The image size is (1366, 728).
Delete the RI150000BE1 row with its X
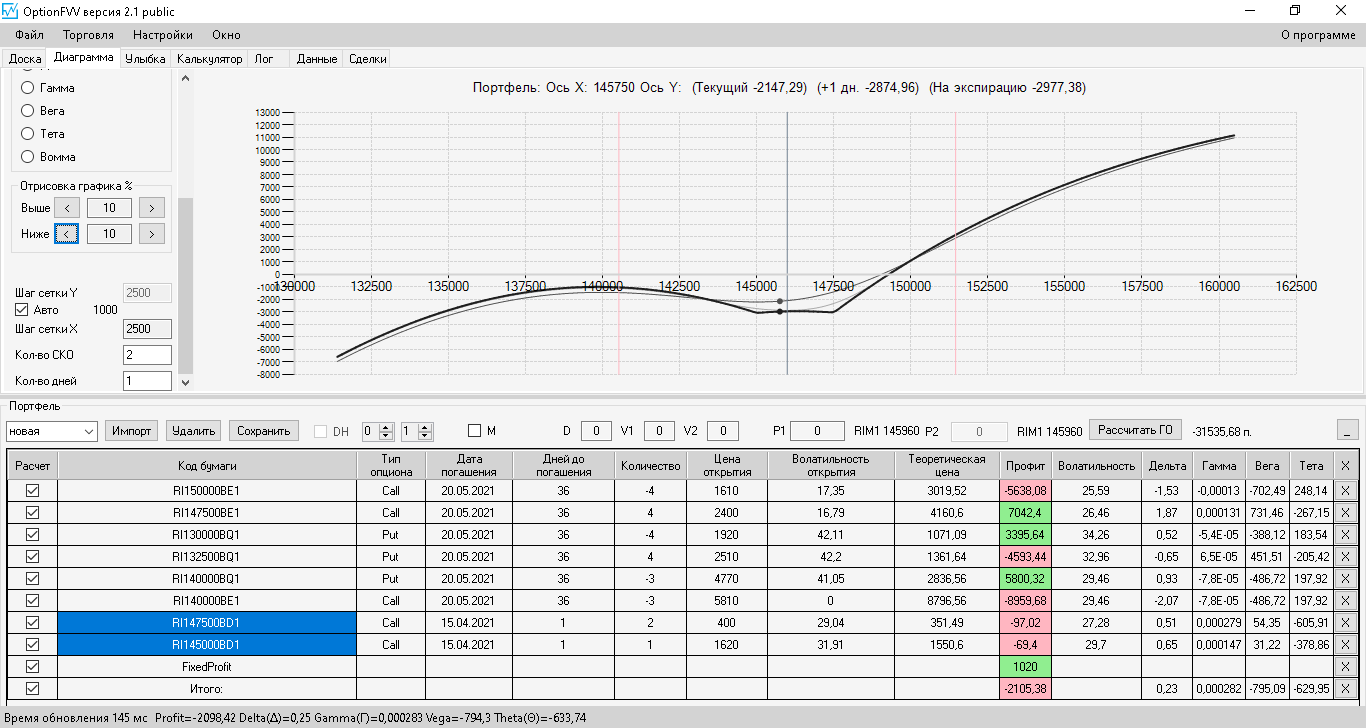pos(1345,490)
